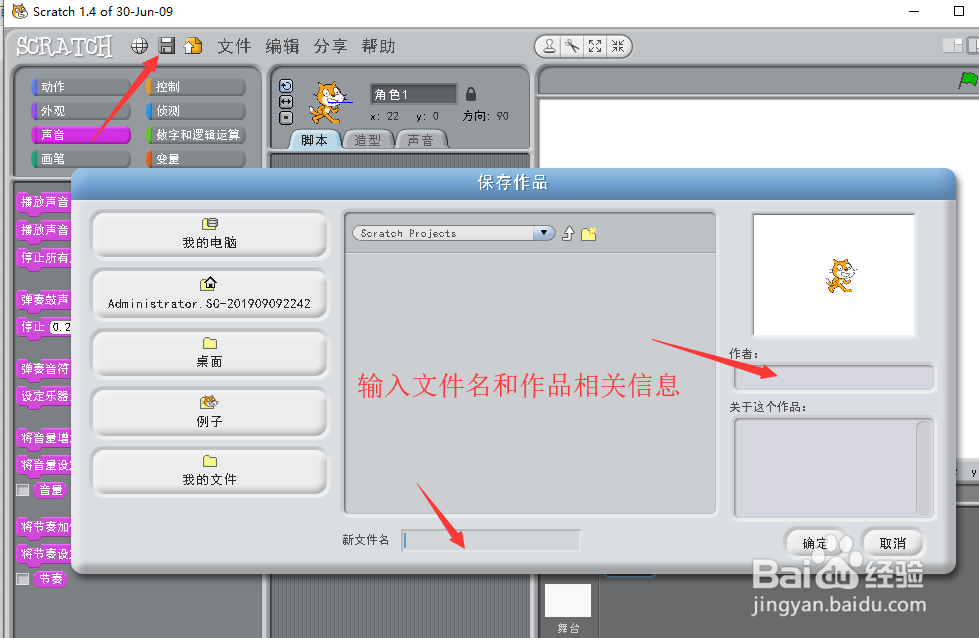Select the 控制 block category

[x=195, y=87]
